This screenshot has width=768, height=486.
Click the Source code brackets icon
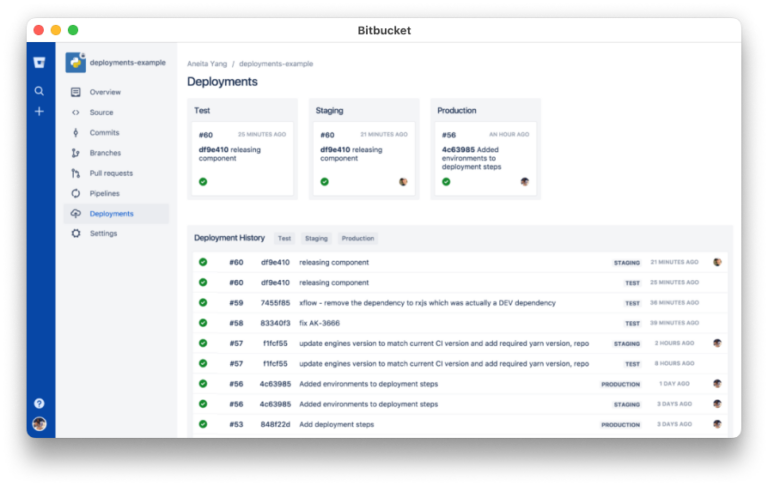point(75,112)
